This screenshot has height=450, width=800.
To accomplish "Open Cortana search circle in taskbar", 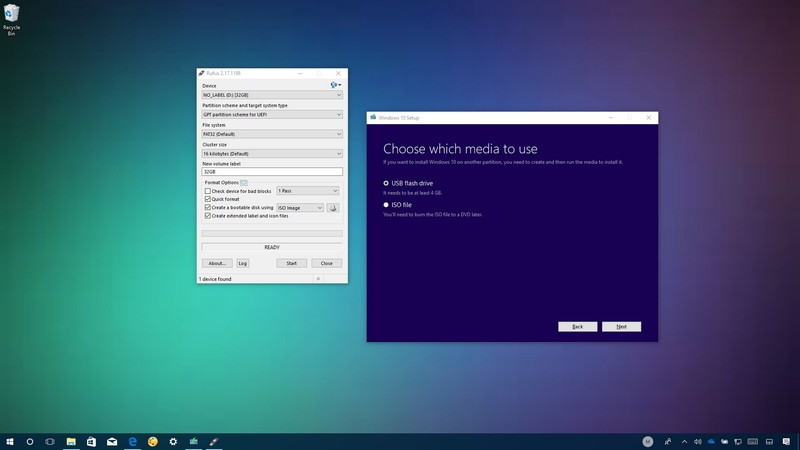I will [30, 441].
